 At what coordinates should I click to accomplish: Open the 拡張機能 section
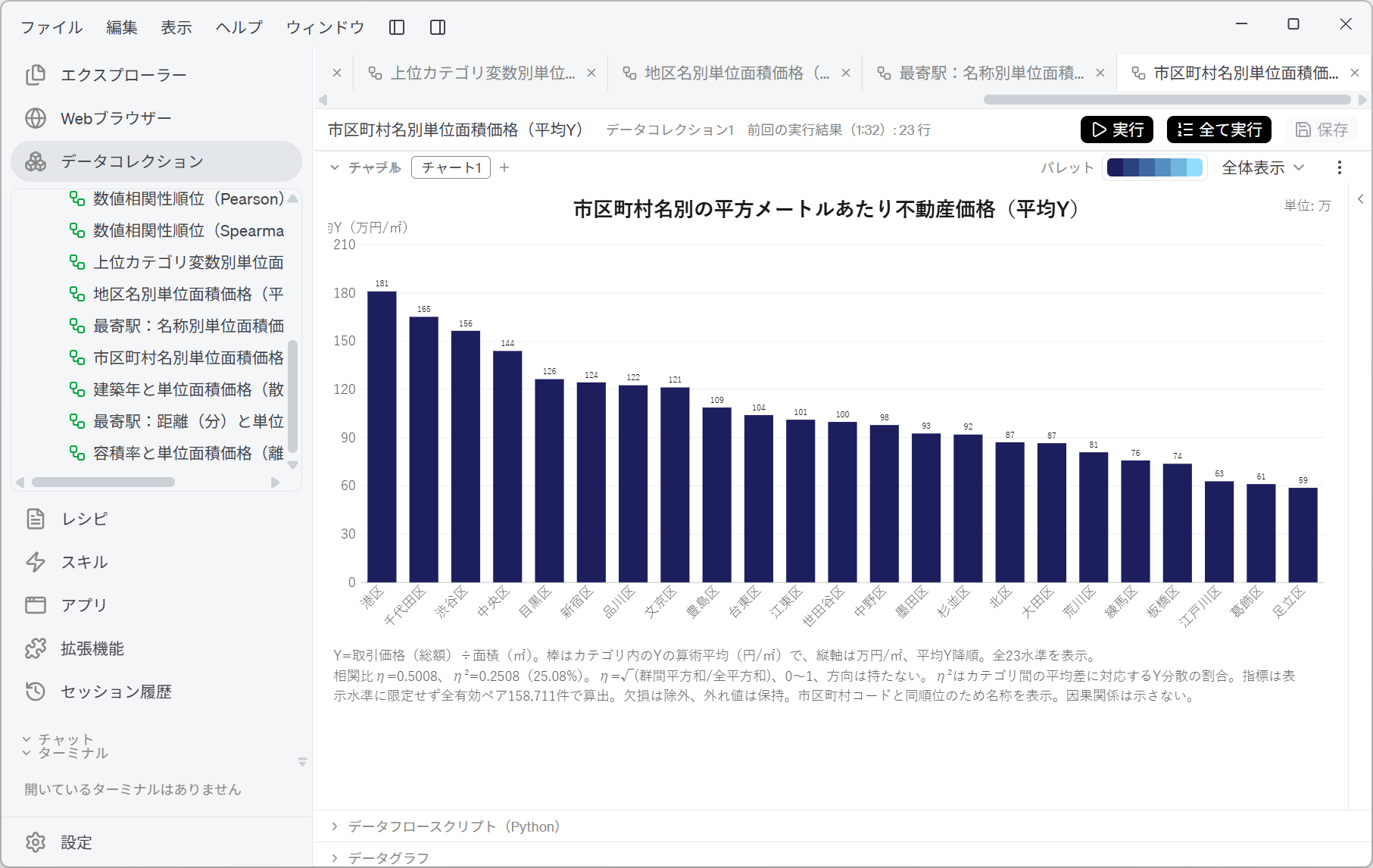[156, 648]
